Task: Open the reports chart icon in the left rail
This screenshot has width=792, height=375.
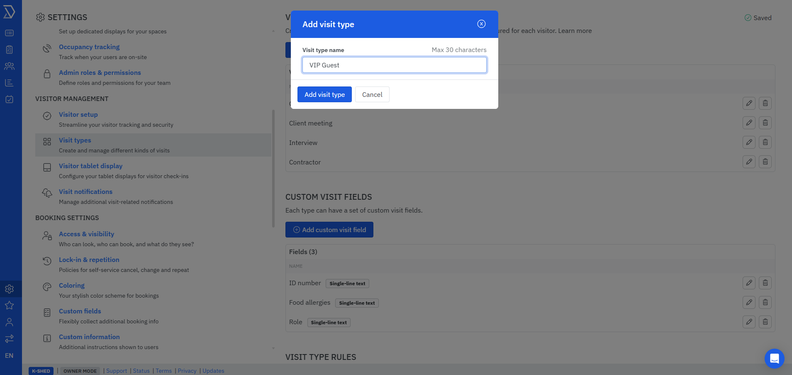Action: pos(9,83)
